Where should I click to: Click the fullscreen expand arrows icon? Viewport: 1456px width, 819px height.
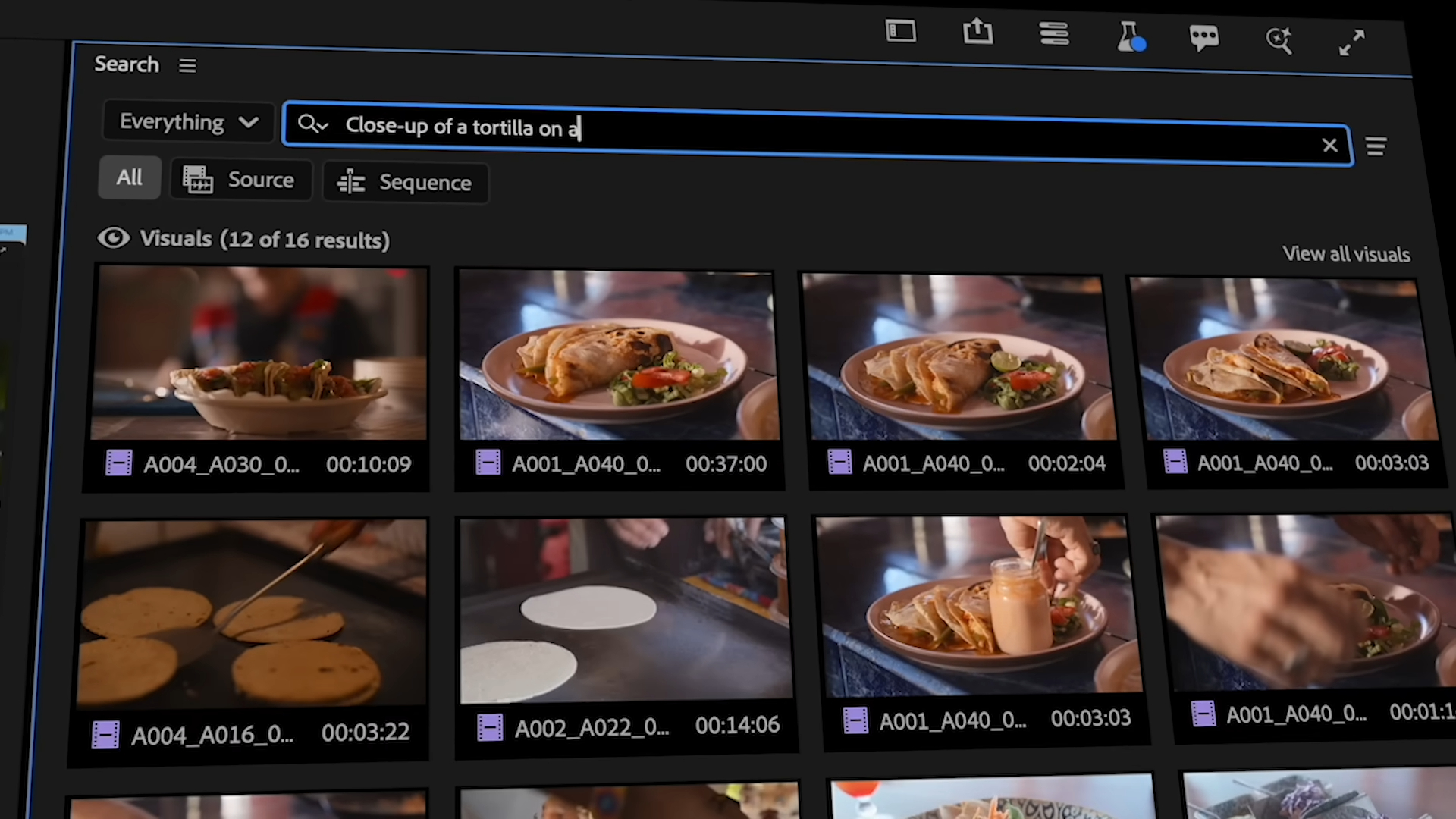click(1351, 42)
